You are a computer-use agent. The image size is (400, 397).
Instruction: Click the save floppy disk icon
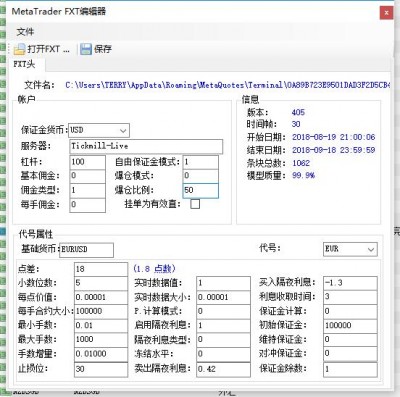point(86,49)
